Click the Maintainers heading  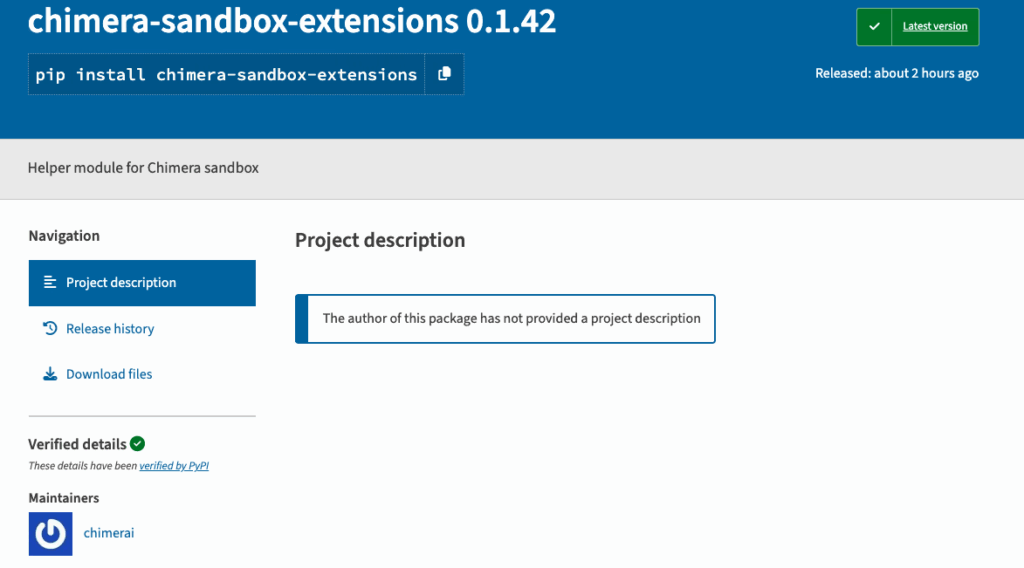tap(64, 498)
